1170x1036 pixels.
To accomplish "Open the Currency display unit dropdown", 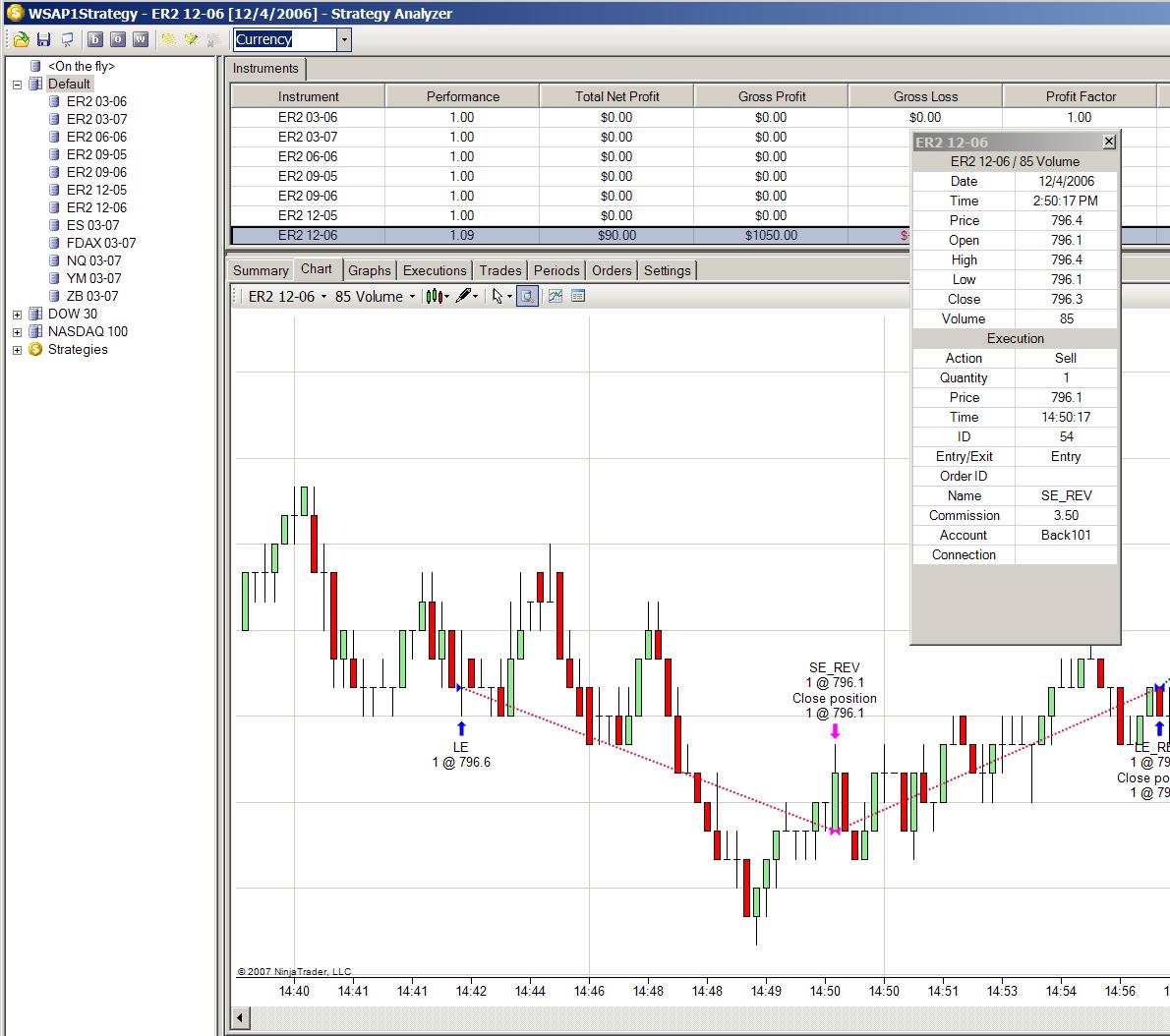I will pos(344,39).
